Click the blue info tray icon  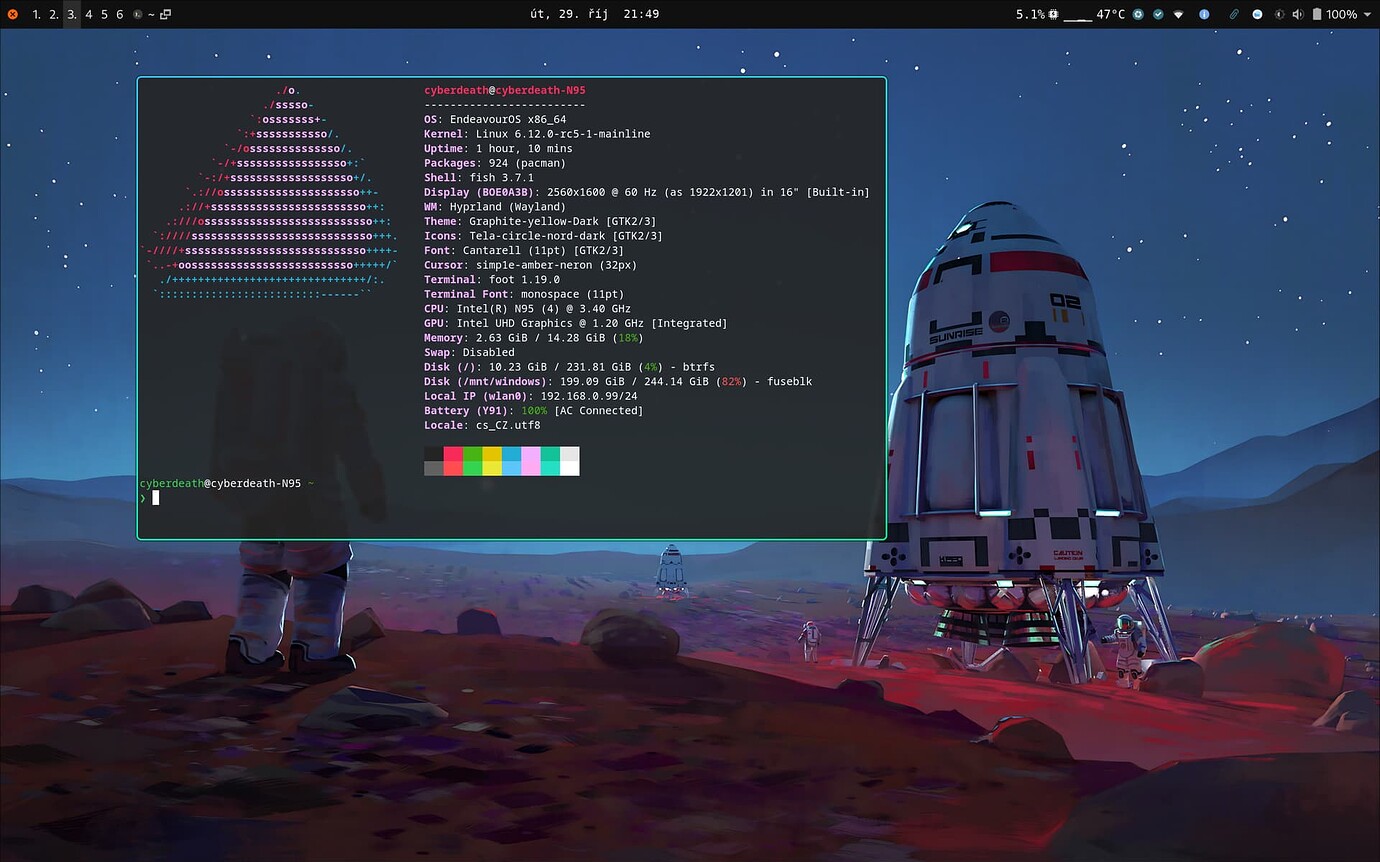[x=1204, y=14]
